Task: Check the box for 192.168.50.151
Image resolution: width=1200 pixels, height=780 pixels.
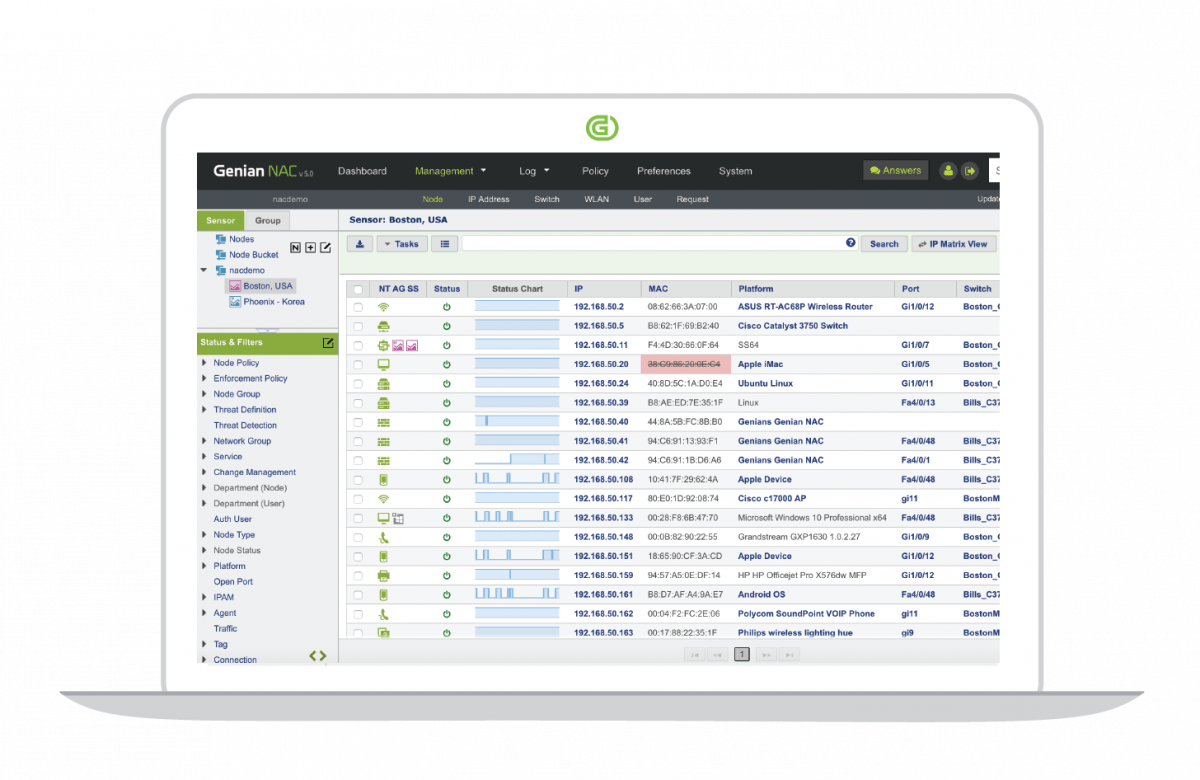Action: pyautogui.click(x=358, y=556)
